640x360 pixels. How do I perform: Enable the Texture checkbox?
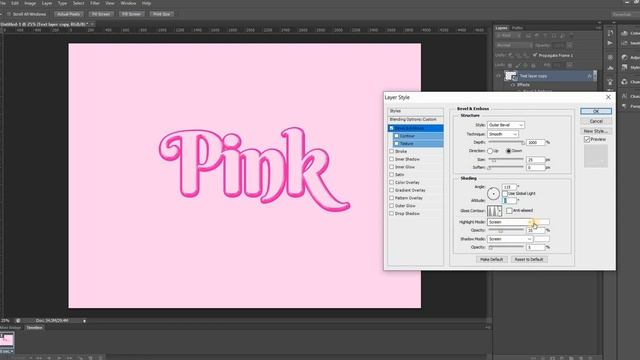tap(396, 144)
